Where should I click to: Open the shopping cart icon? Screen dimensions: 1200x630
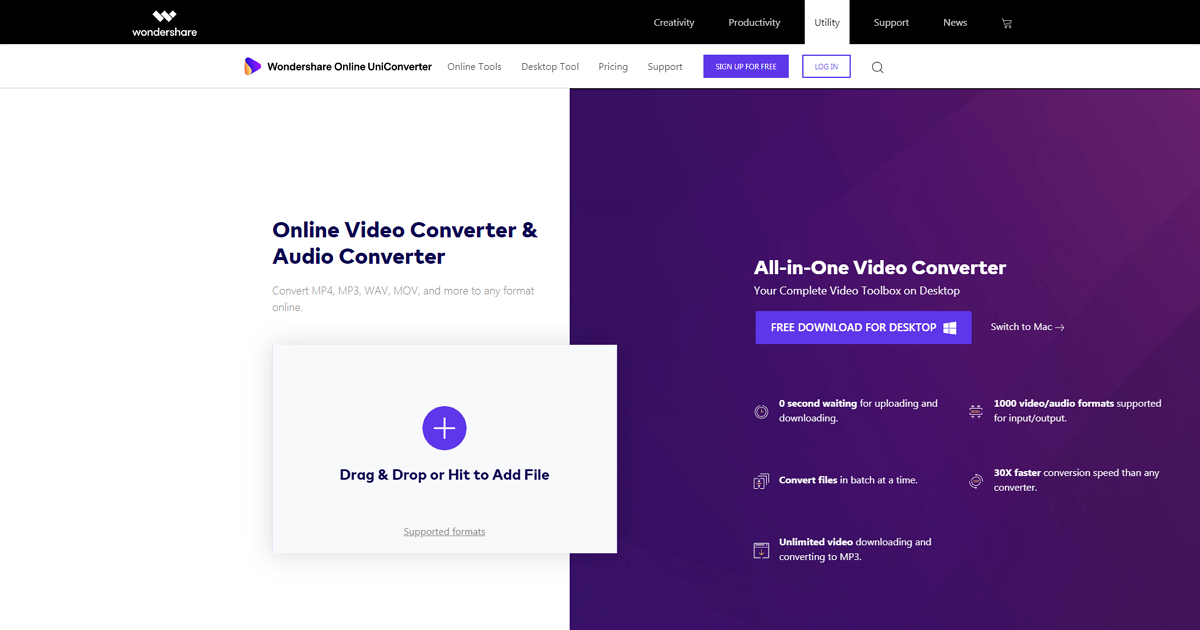pyautogui.click(x=1007, y=23)
